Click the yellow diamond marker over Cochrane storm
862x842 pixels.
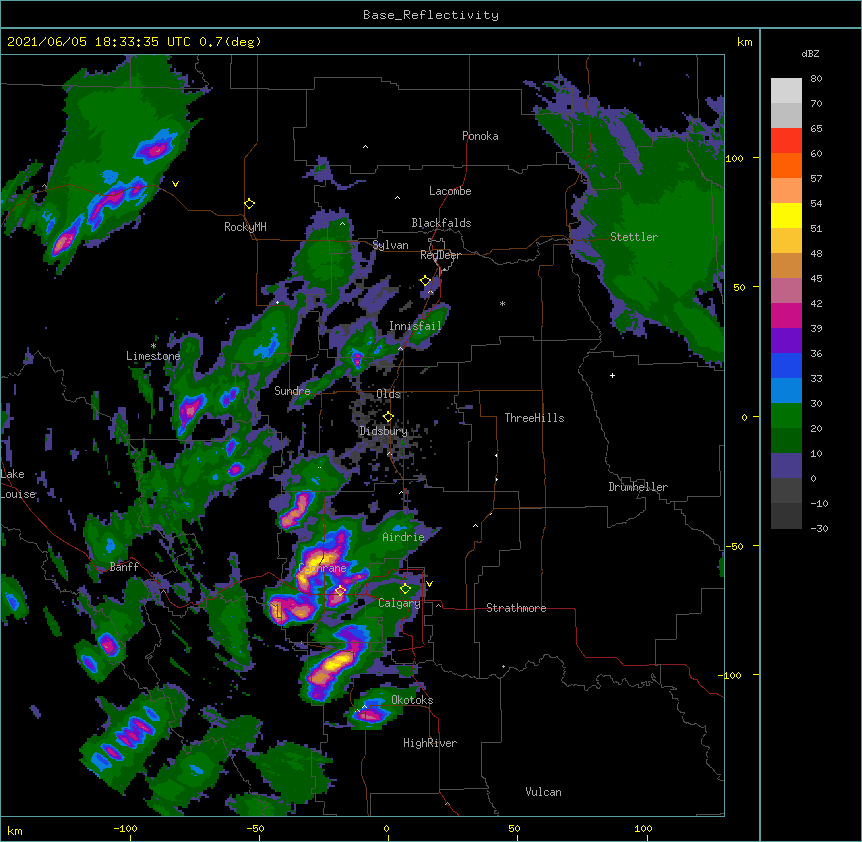[340, 591]
